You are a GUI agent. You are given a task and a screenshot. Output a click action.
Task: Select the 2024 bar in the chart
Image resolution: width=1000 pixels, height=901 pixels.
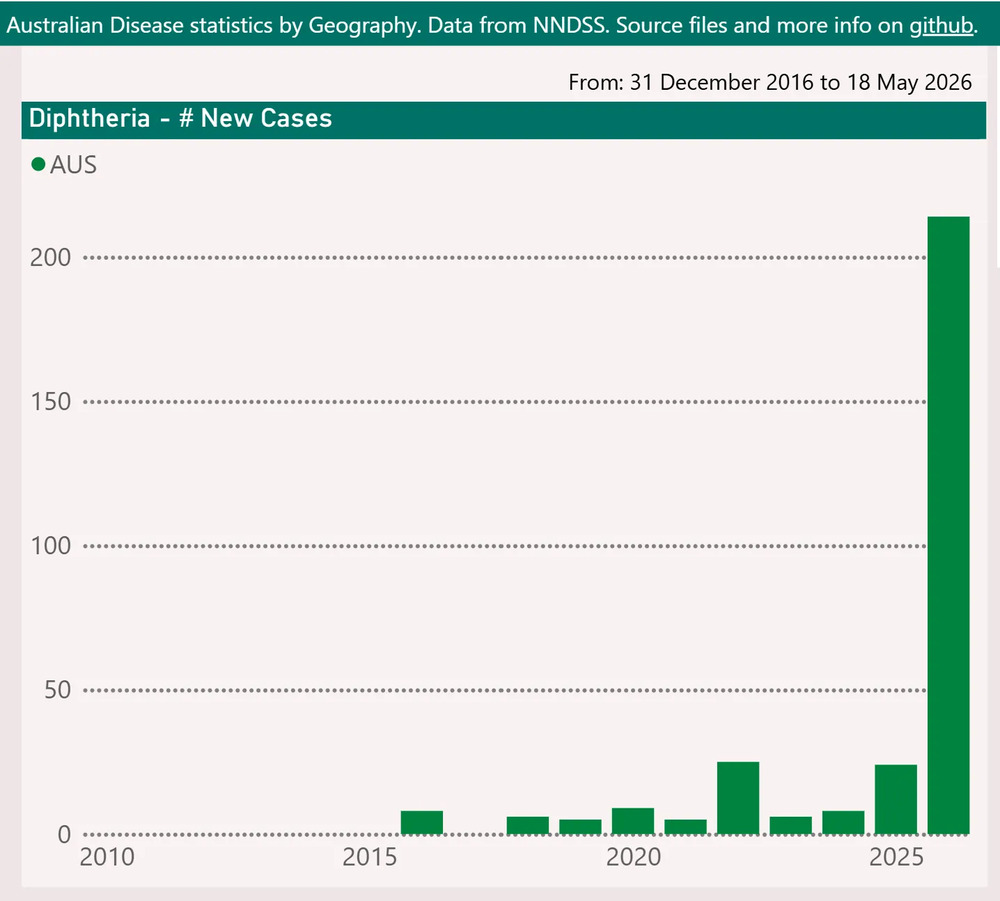click(x=843, y=823)
